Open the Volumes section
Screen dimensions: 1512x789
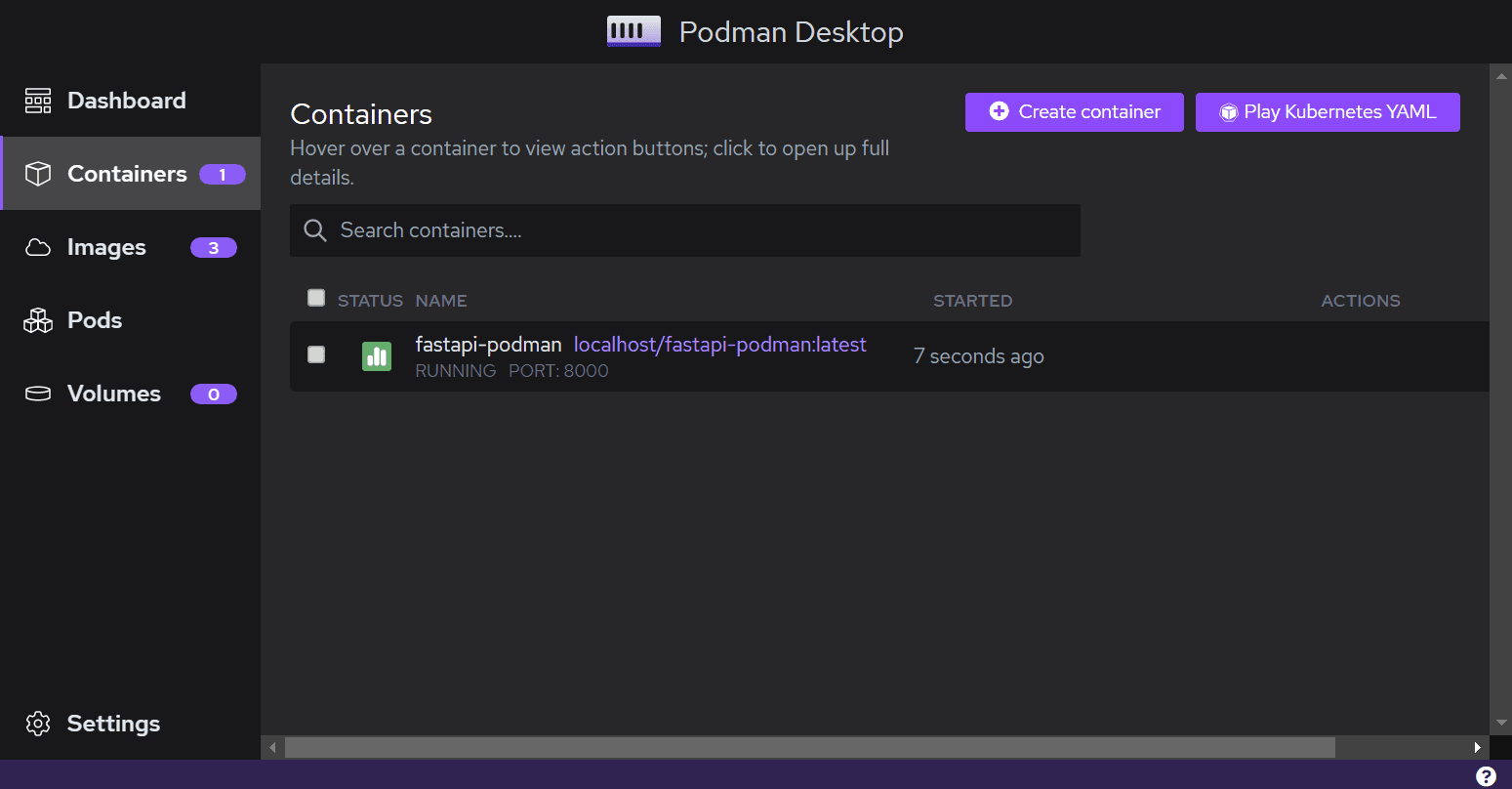click(130, 394)
